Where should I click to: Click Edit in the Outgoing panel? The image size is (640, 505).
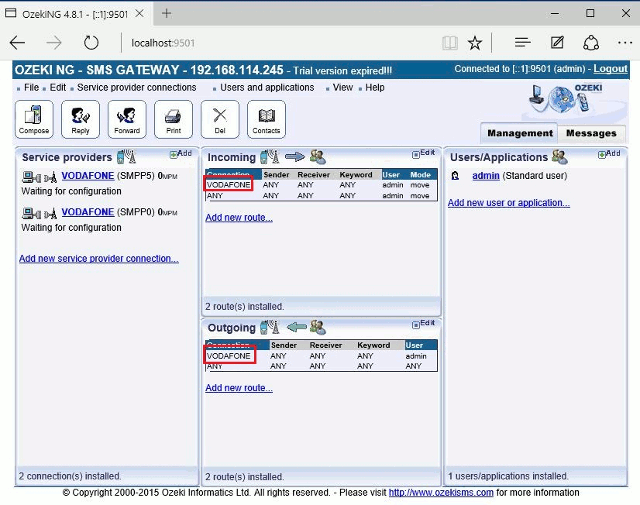pyautogui.click(x=424, y=324)
